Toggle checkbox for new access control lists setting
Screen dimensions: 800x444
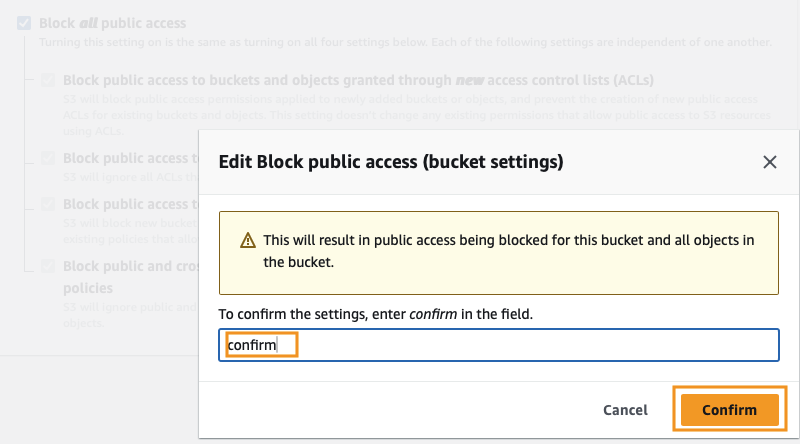[x=48, y=80]
